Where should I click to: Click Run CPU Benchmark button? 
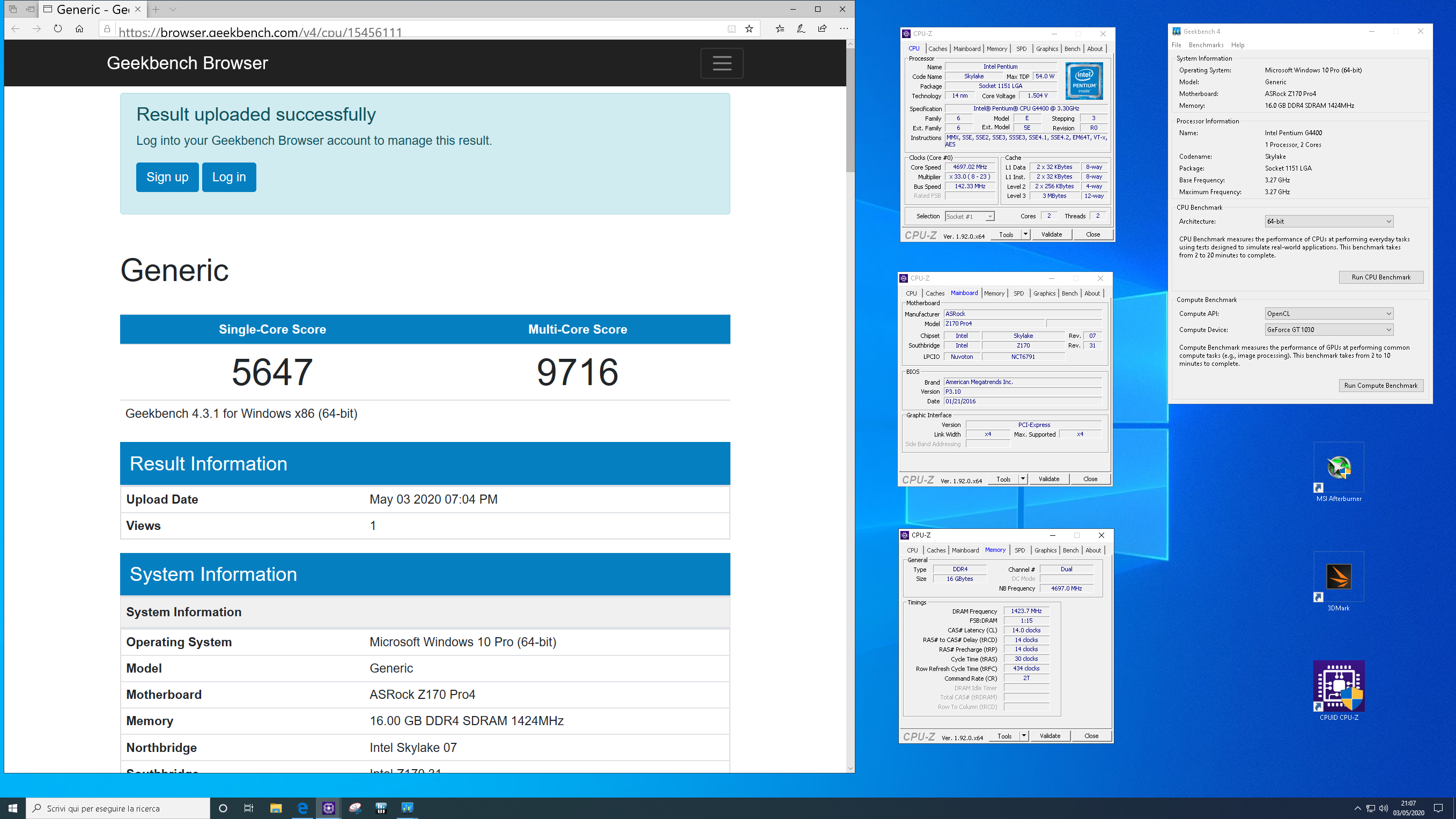point(1381,277)
